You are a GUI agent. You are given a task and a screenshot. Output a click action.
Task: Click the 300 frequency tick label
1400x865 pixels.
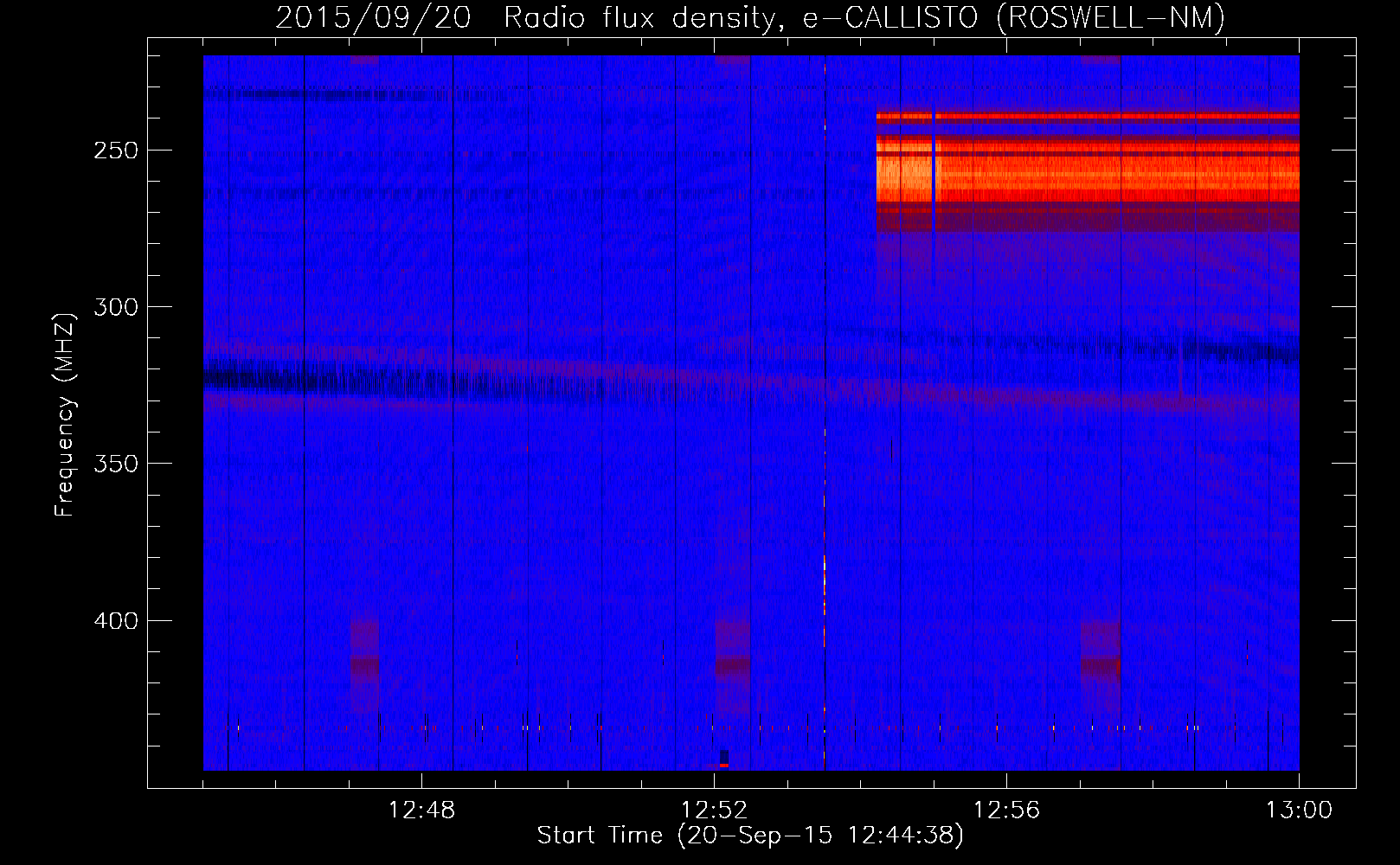click(116, 307)
